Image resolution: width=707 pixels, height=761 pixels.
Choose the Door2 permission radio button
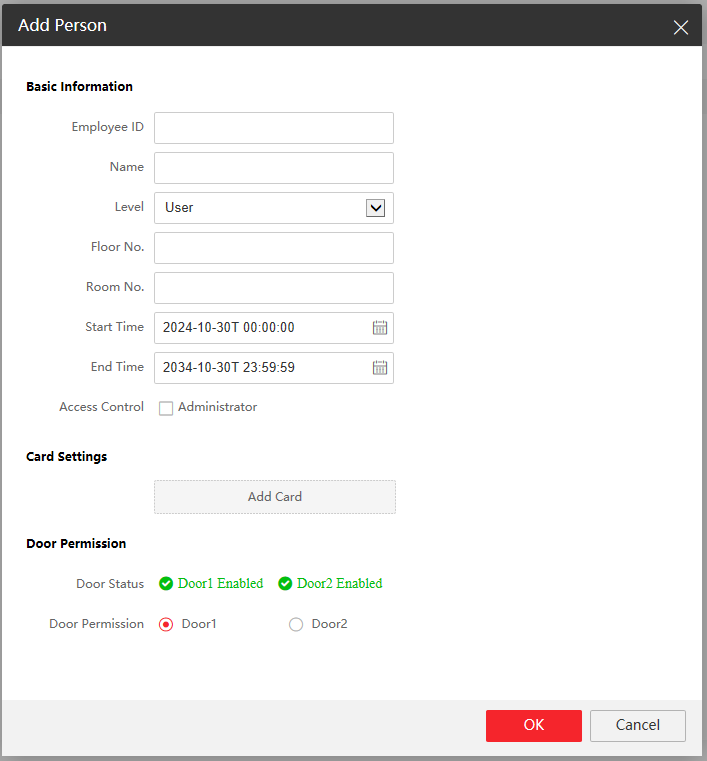click(296, 624)
